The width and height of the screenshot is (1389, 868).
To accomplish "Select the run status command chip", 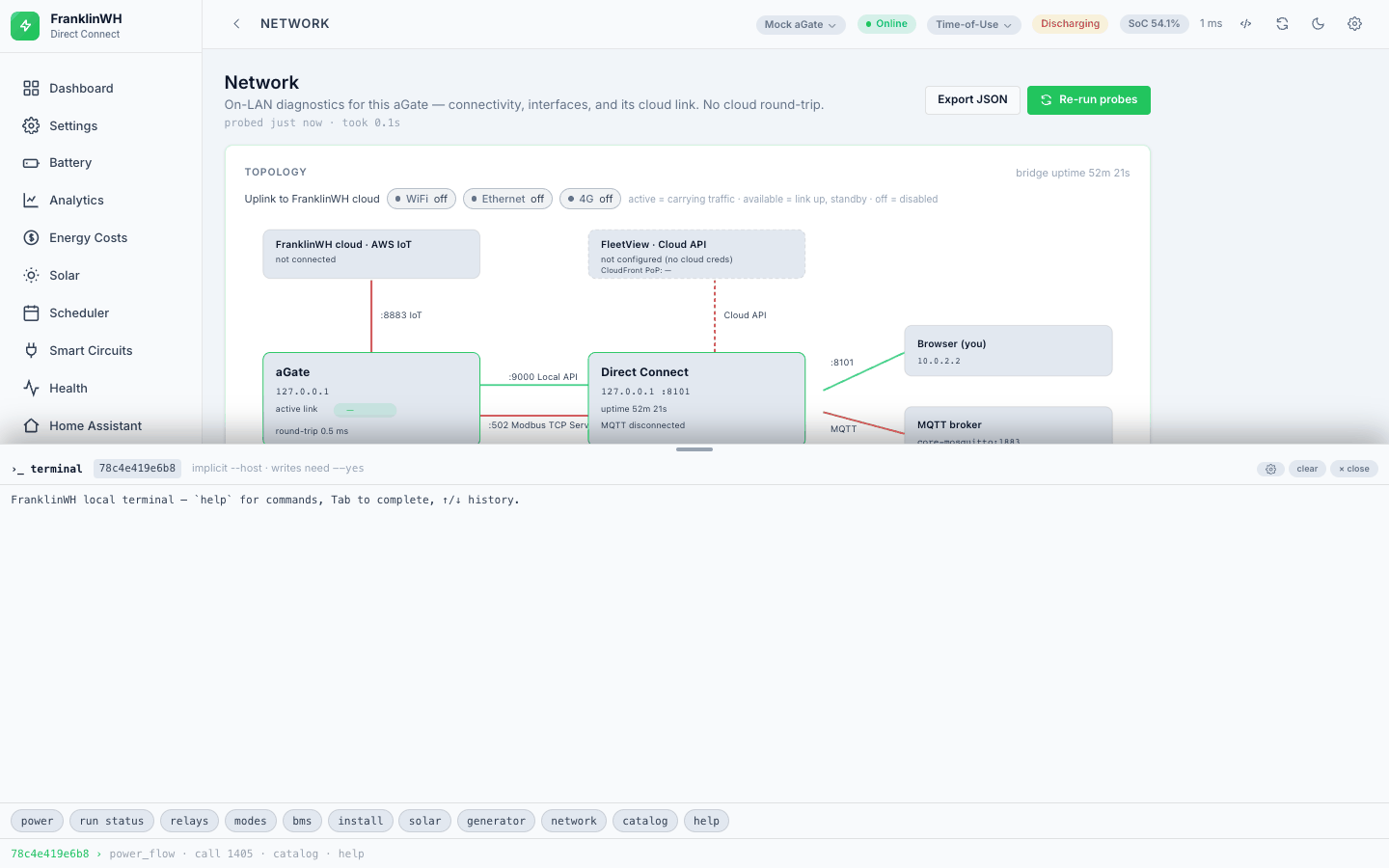I will point(112,821).
